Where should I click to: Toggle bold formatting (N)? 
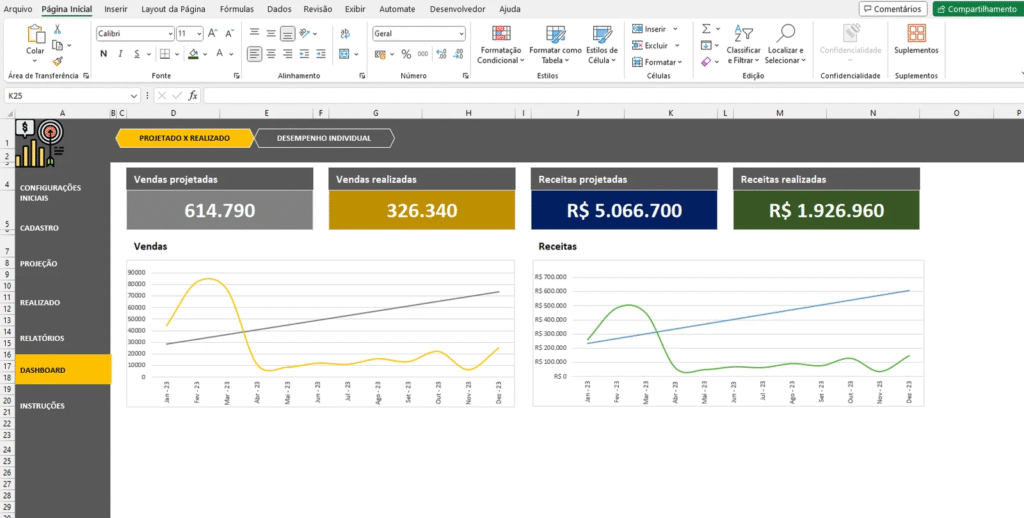(104, 54)
